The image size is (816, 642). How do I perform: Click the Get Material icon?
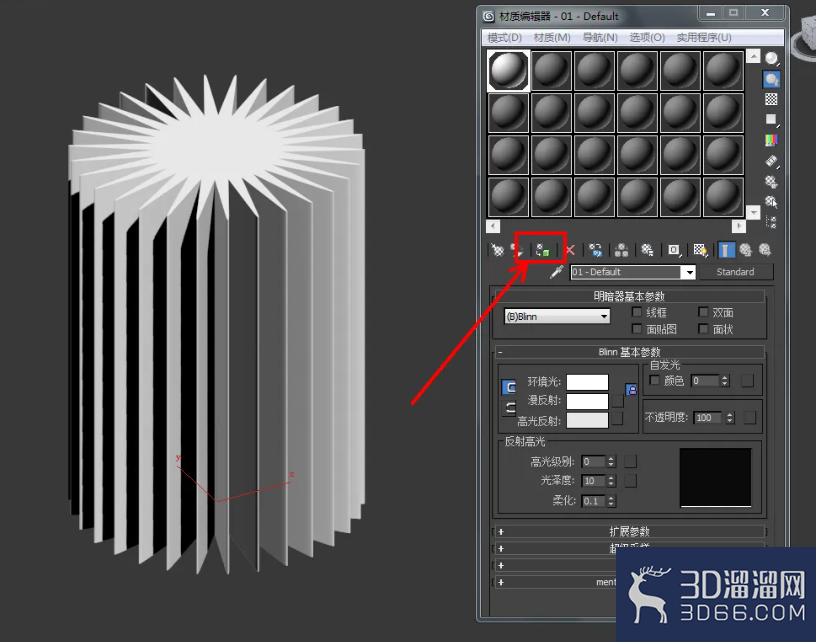[x=498, y=250]
